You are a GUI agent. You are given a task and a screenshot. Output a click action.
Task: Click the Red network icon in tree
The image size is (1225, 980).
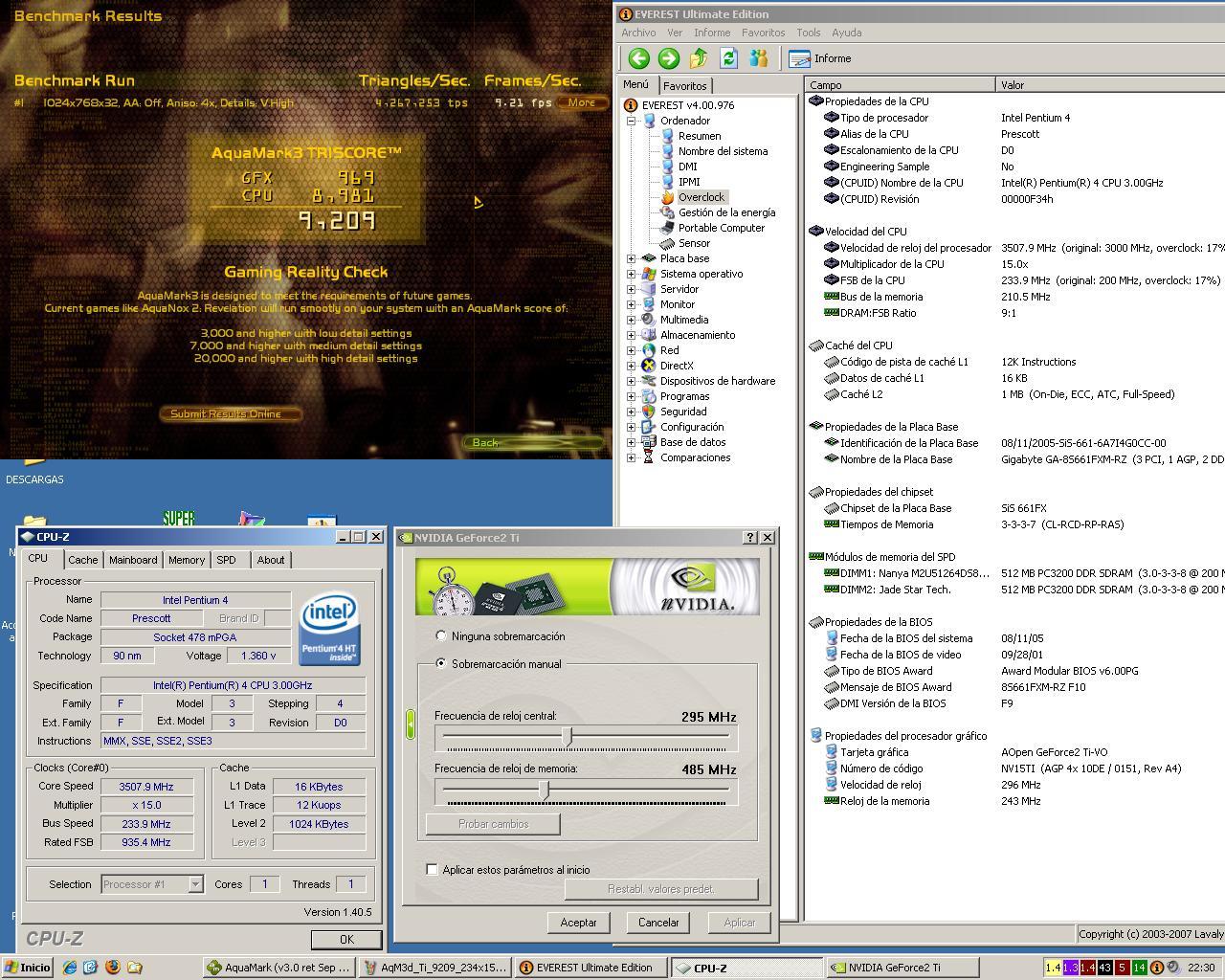click(649, 350)
